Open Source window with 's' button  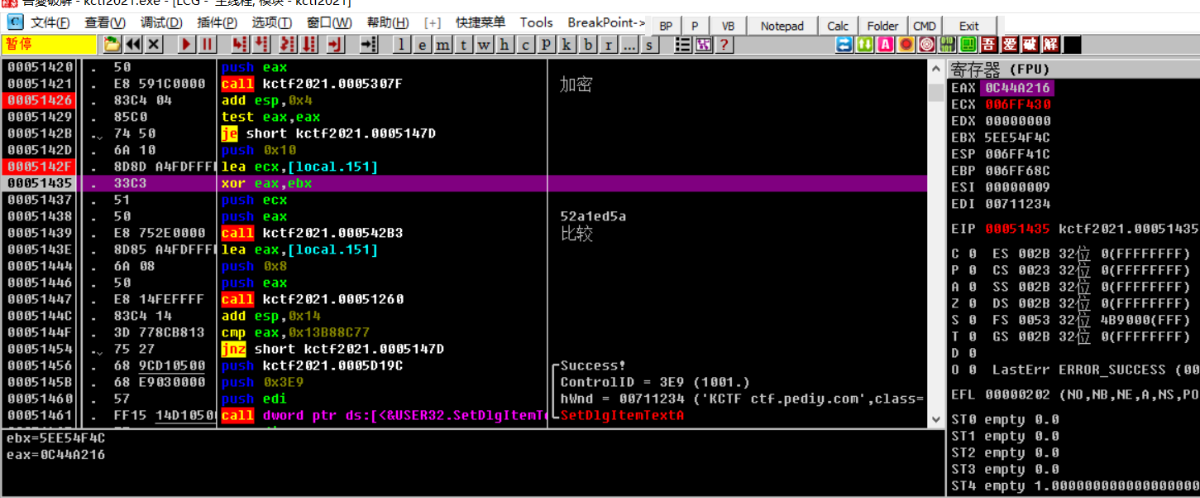click(649, 44)
